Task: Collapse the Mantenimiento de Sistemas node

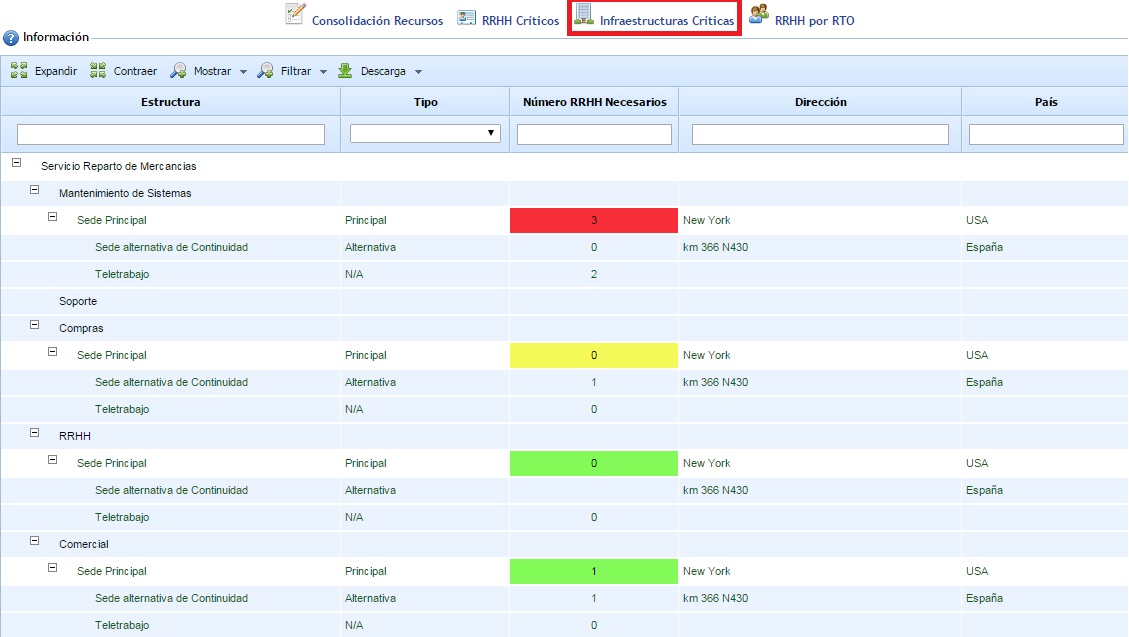Action: tap(35, 189)
